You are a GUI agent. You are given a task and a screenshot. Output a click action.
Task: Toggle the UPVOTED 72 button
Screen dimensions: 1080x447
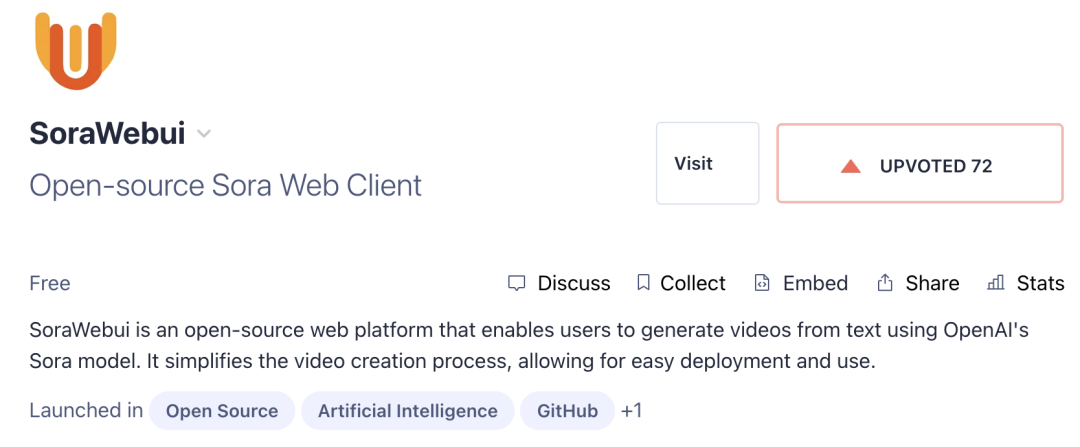click(x=919, y=164)
